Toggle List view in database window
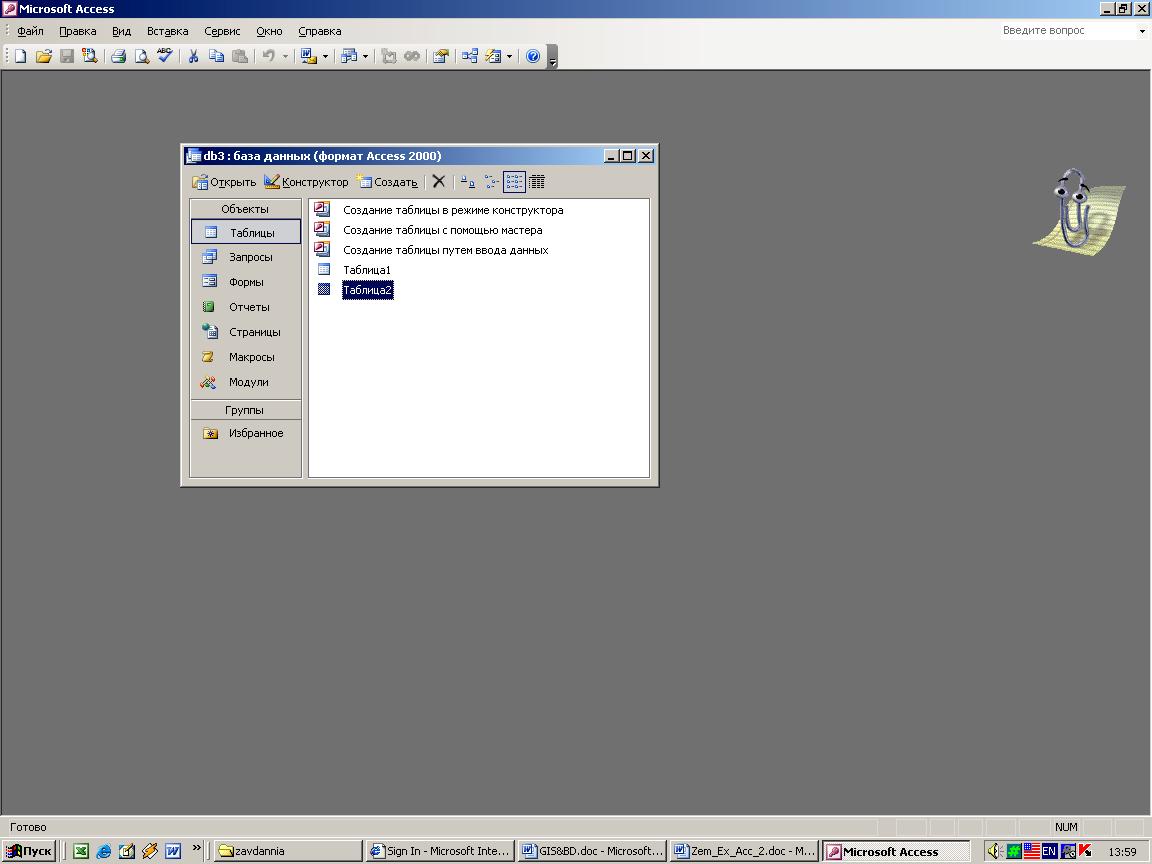 [x=514, y=181]
